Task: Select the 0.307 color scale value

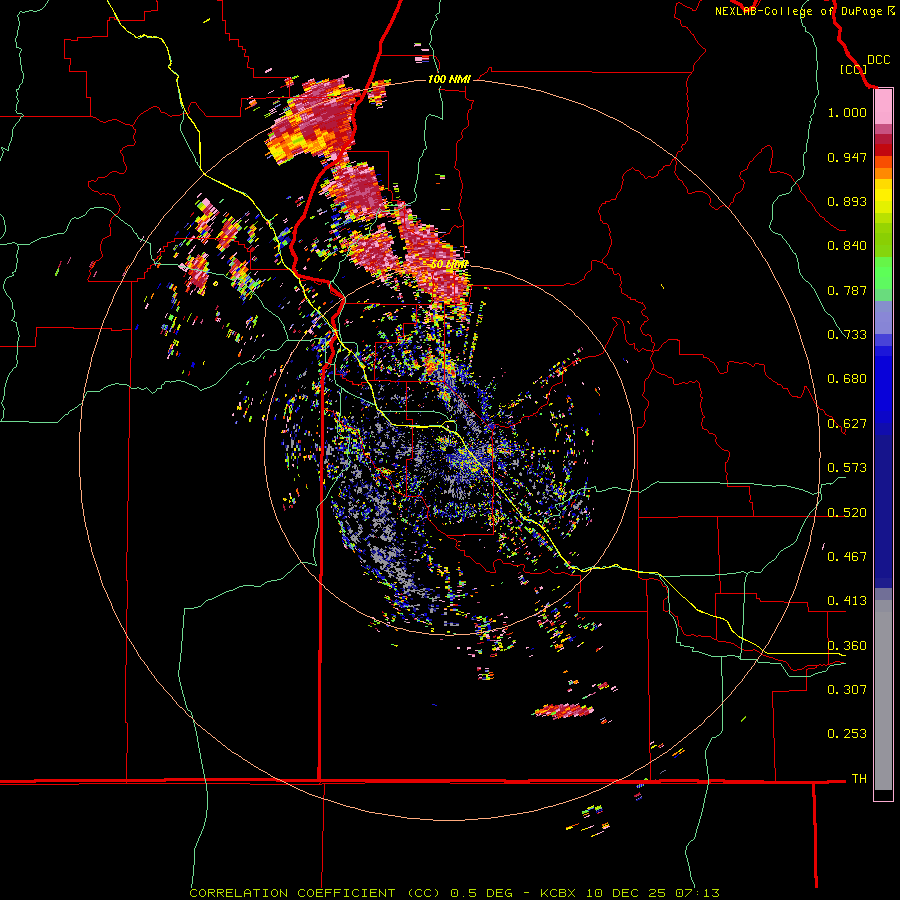Action: click(x=847, y=689)
